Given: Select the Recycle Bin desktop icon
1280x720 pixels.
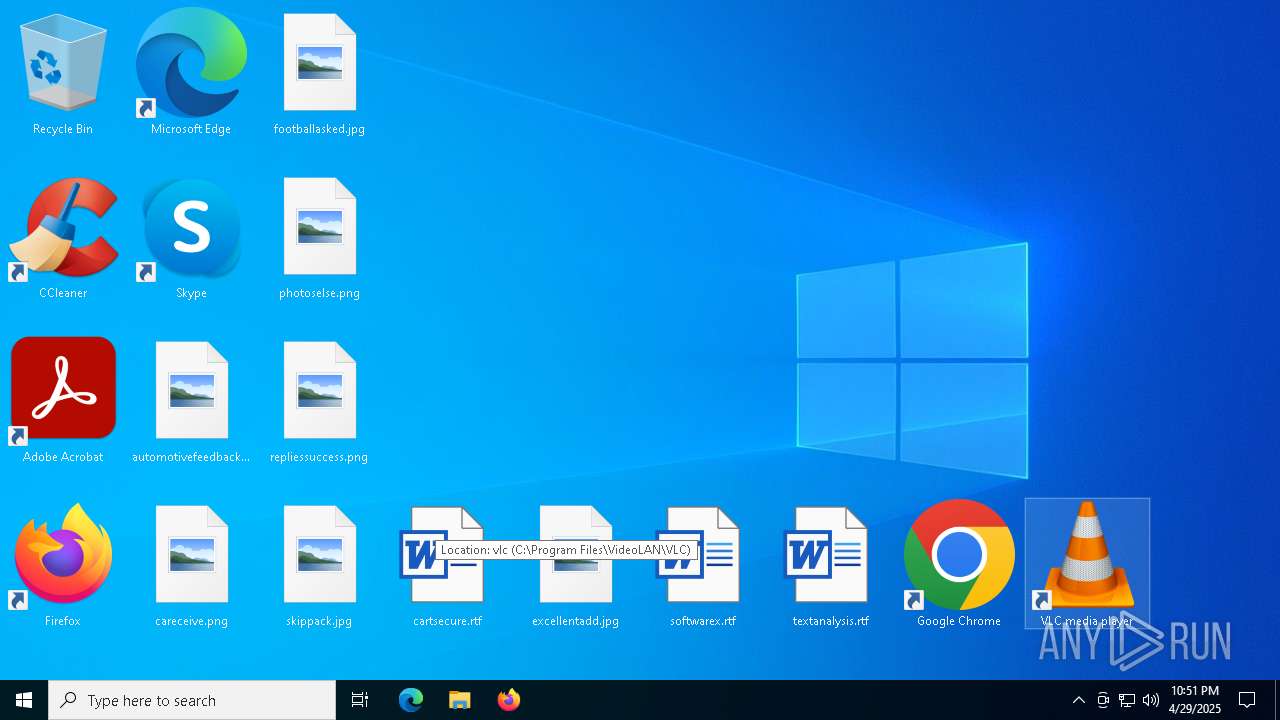Looking at the screenshot, I should (x=63, y=75).
